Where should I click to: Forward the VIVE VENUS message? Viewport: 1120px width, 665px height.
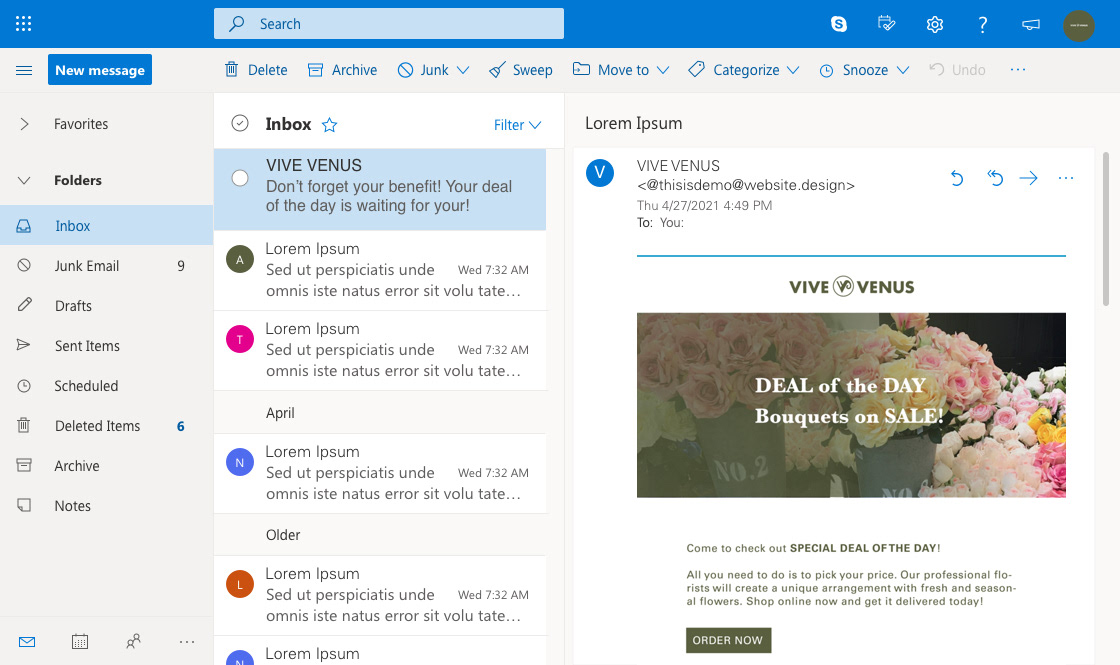[x=1029, y=178]
